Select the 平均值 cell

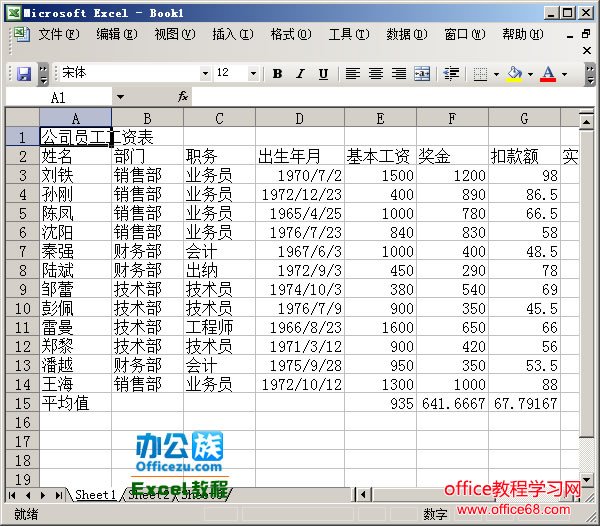(76, 403)
